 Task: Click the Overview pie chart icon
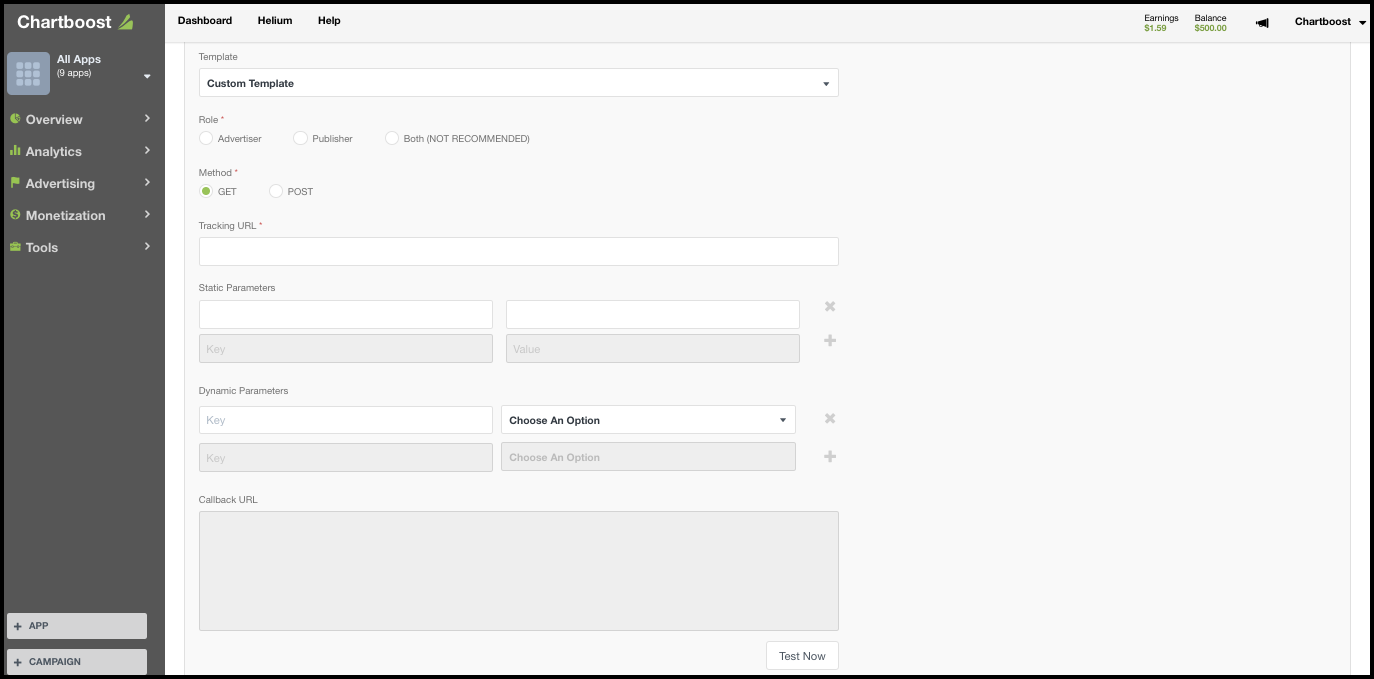point(15,119)
